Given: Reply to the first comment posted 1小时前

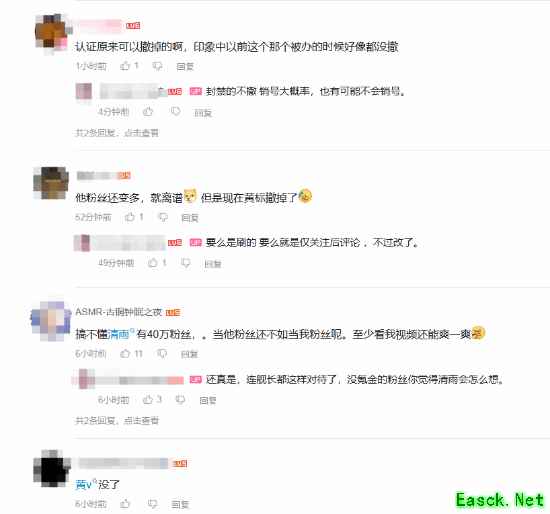Looking at the screenshot, I should tap(185, 66).
